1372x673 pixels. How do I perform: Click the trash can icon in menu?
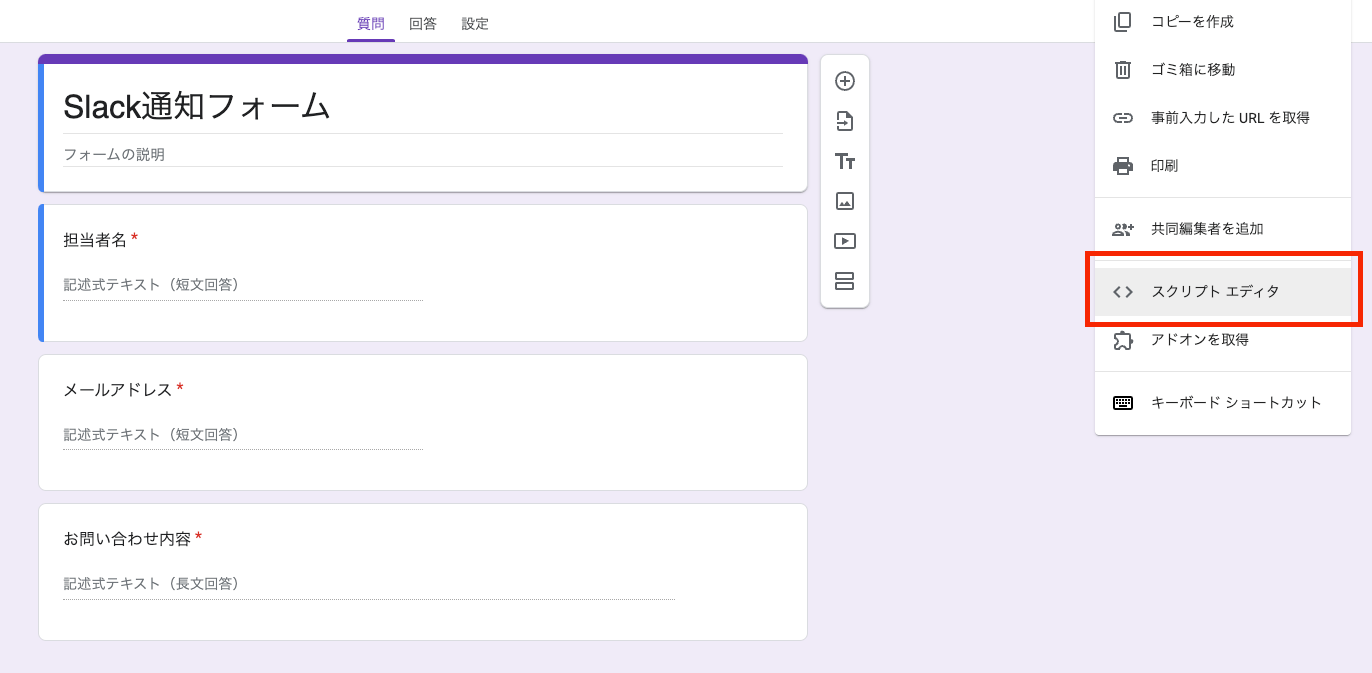pos(1123,69)
